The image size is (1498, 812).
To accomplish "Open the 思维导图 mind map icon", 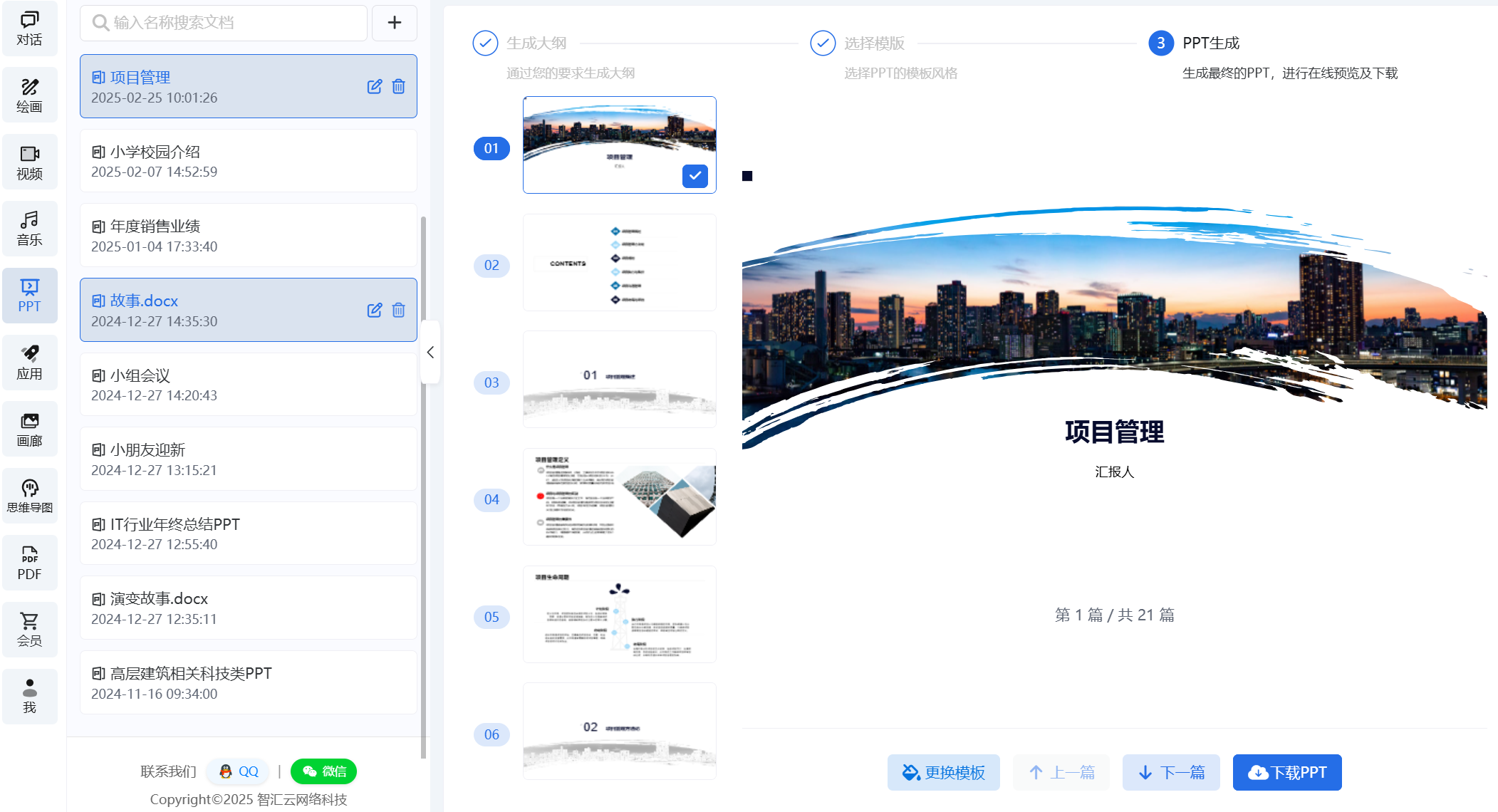I will point(29,495).
